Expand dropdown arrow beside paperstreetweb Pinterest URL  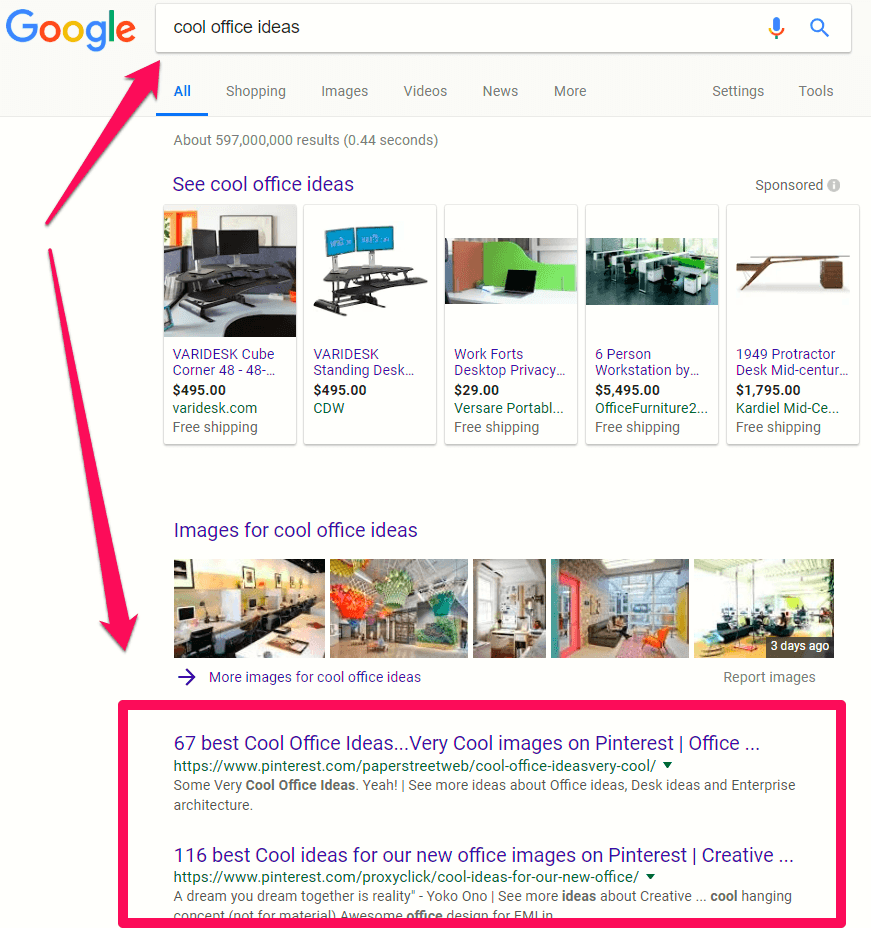point(667,765)
